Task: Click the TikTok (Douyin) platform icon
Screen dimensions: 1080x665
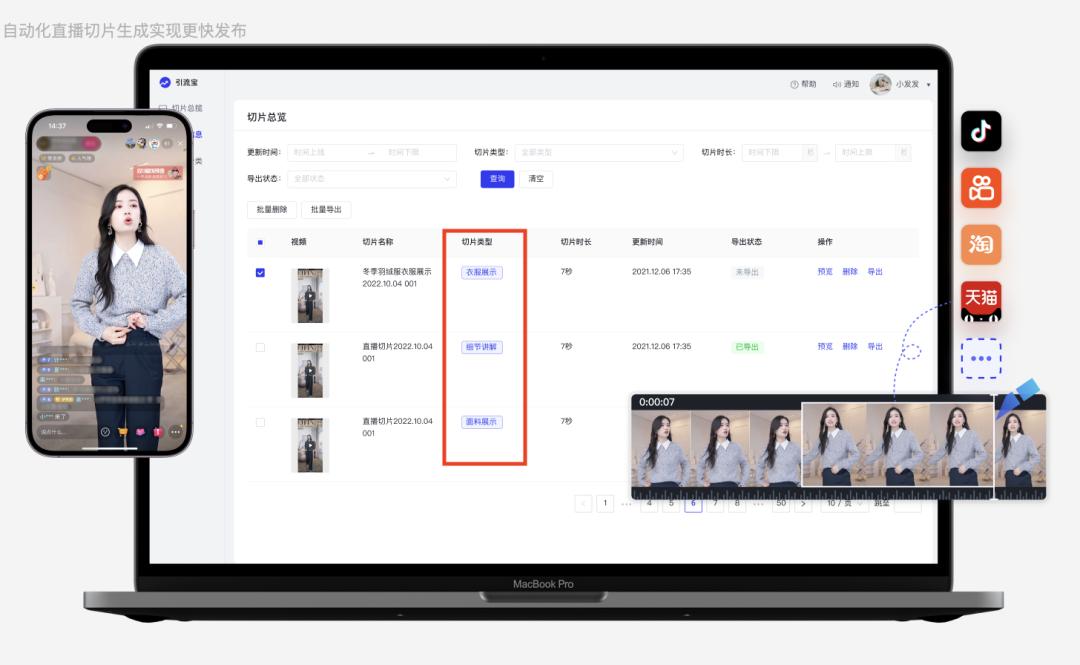Action: point(981,131)
